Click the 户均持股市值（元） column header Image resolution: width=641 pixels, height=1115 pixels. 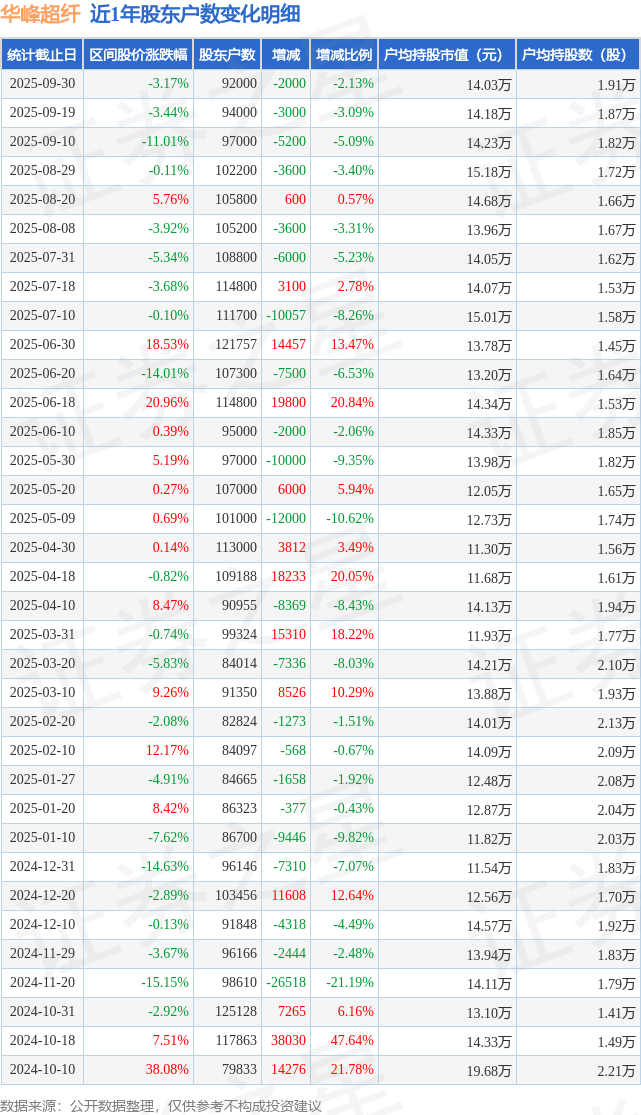point(446,55)
